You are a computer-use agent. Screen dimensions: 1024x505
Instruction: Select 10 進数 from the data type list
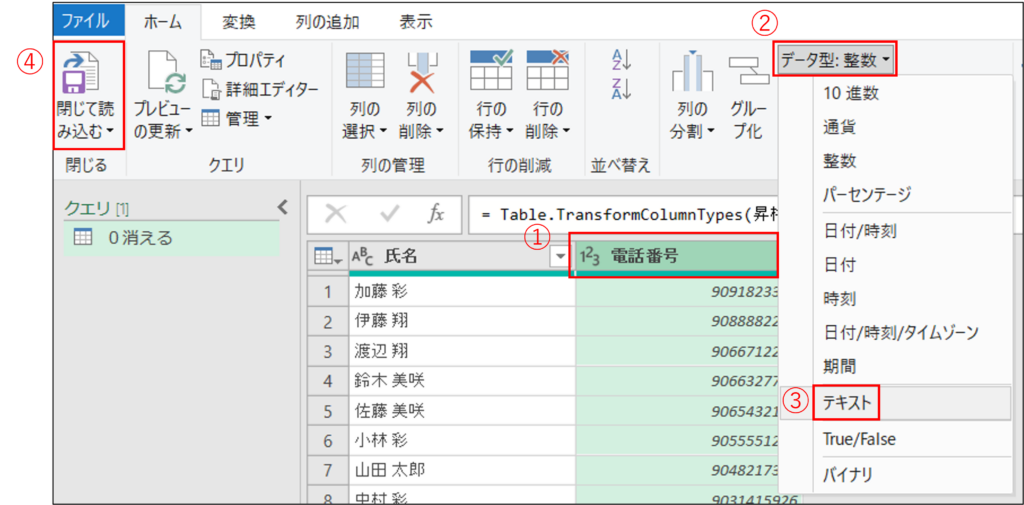click(852, 93)
